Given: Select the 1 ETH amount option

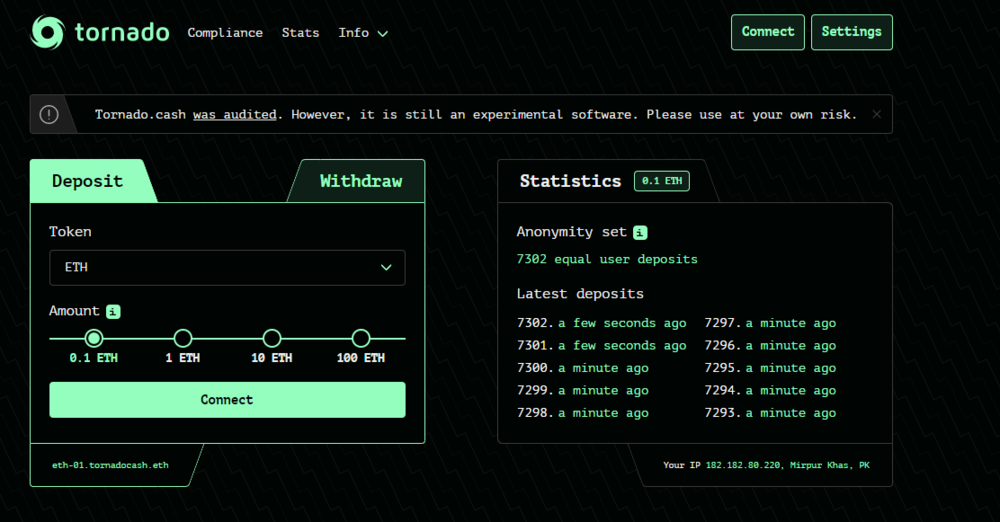Looking at the screenshot, I should [183, 338].
